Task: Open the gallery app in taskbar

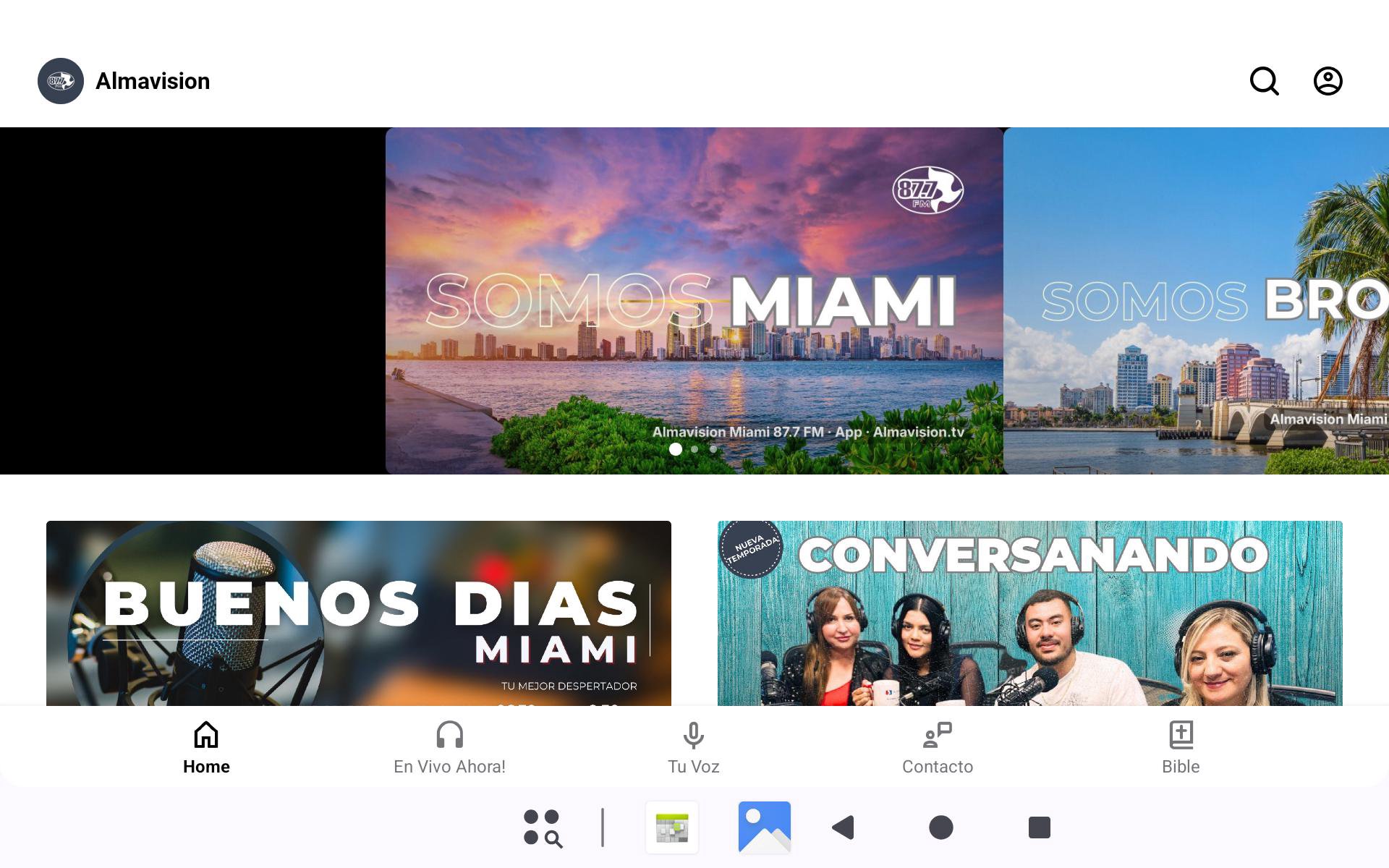Action: tap(764, 827)
